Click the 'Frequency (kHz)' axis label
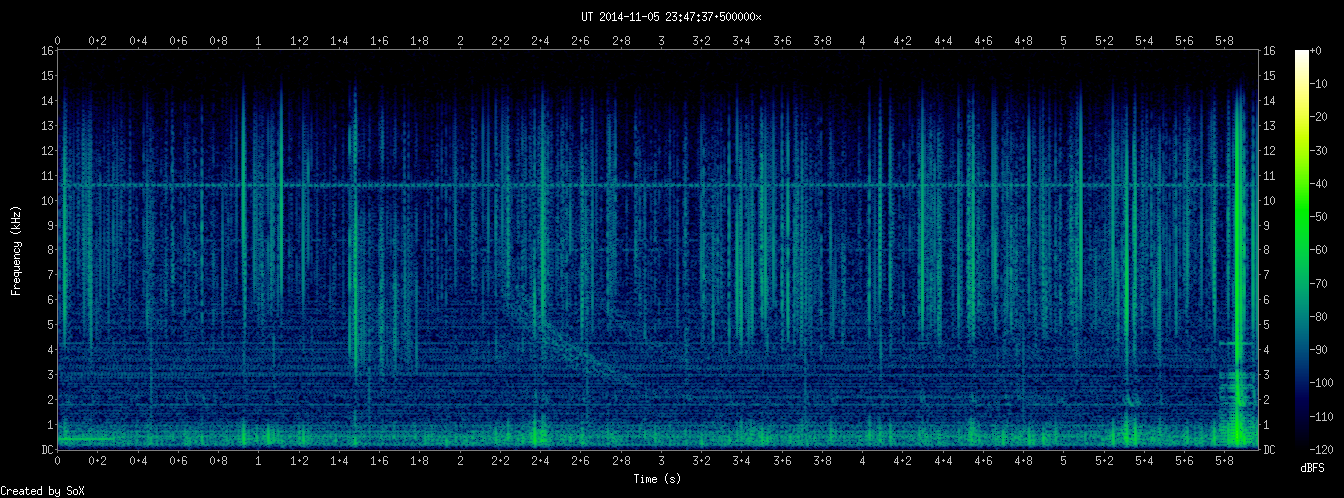Image resolution: width=1344 pixels, height=498 pixels. [x=16, y=250]
